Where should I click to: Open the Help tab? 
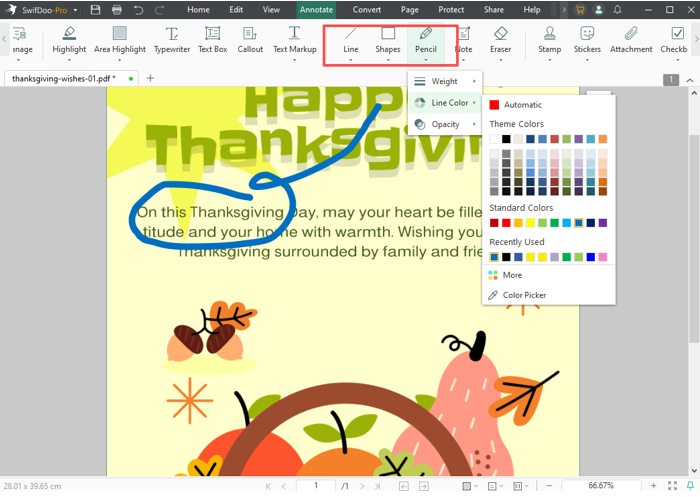click(x=532, y=9)
